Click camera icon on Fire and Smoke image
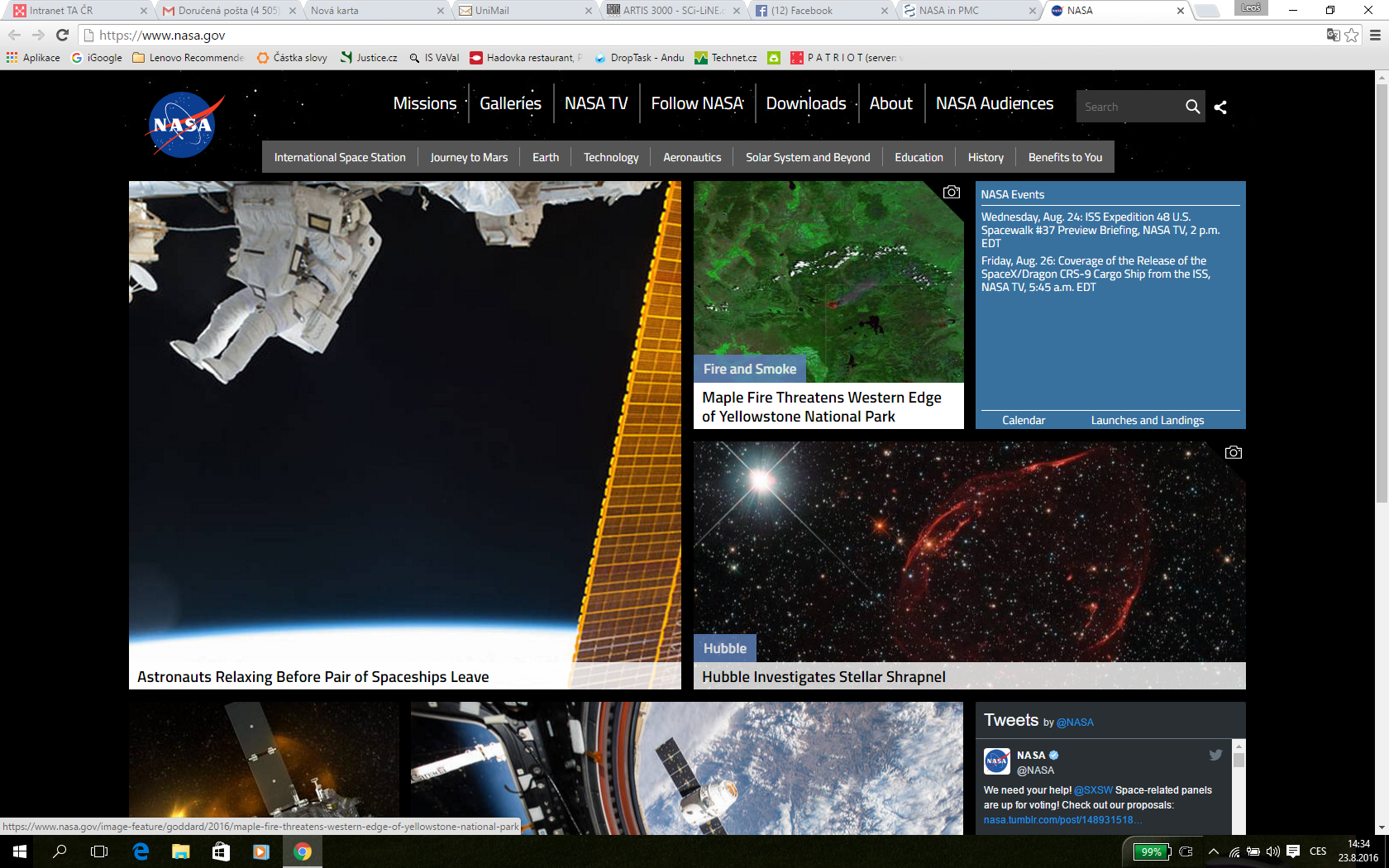 (x=952, y=192)
